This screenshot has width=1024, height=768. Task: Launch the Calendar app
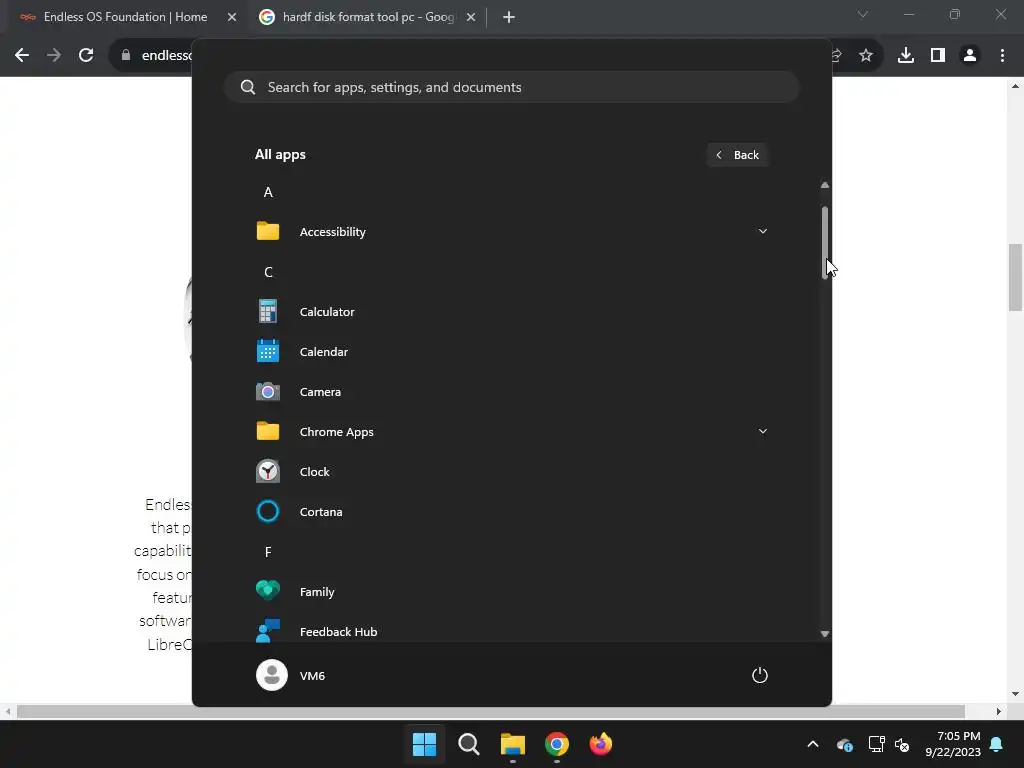(511, 351)
